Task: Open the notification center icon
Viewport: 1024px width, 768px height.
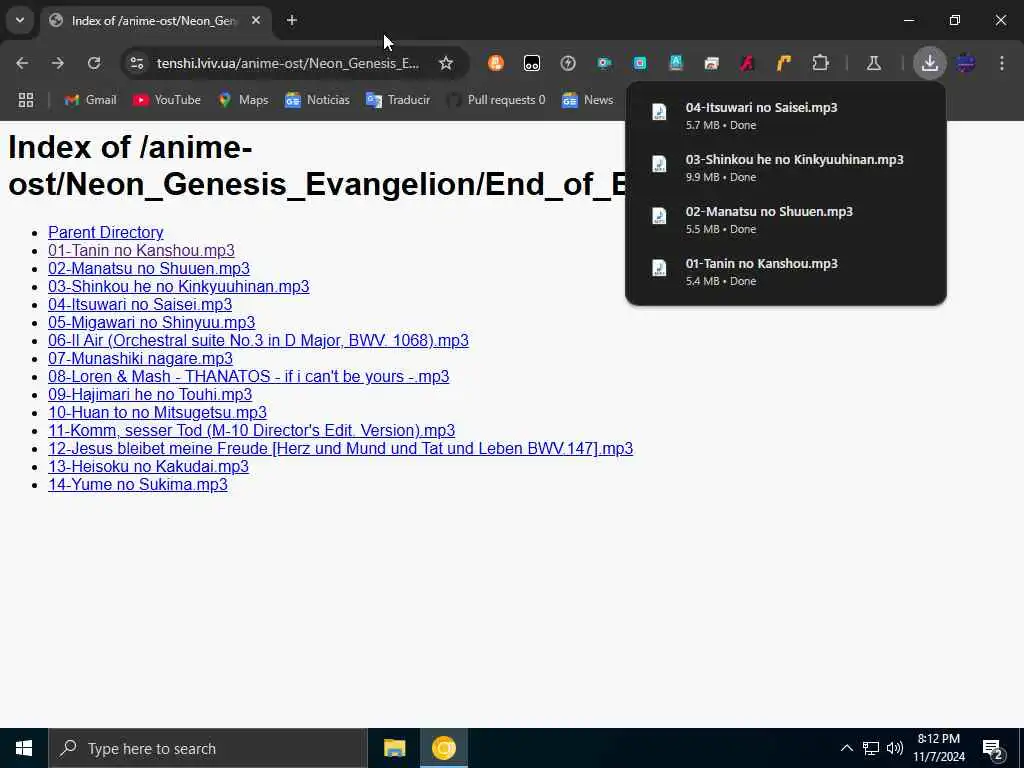Action: point(993,749)
